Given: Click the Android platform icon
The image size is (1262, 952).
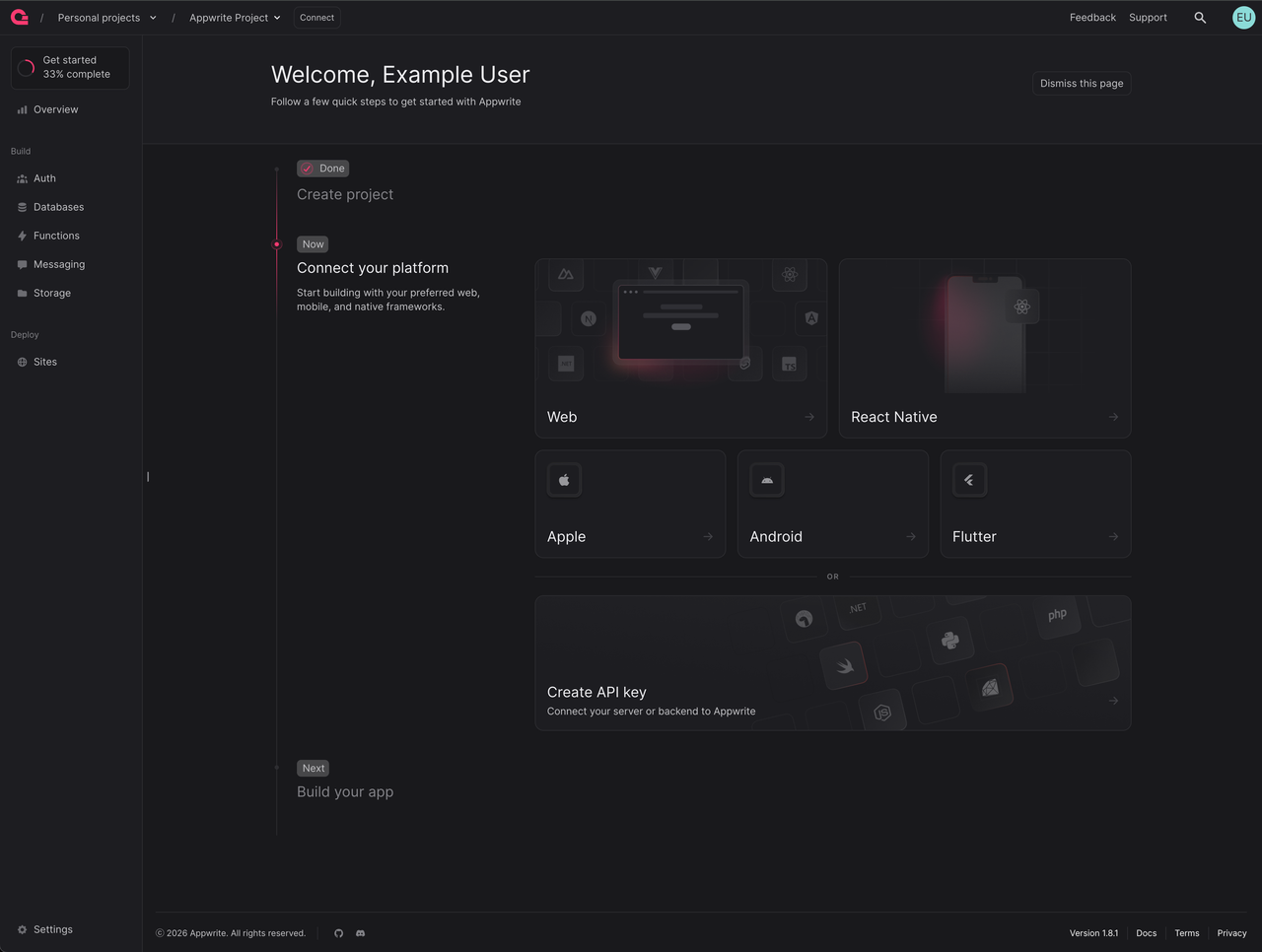Looking at the screenshot, I should 767,480.
